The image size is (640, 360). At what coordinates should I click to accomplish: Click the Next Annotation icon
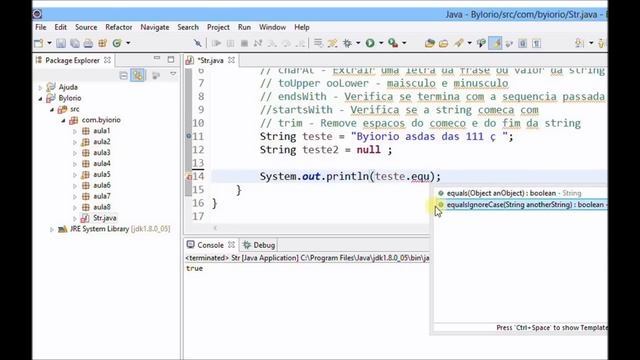(580, 43)
